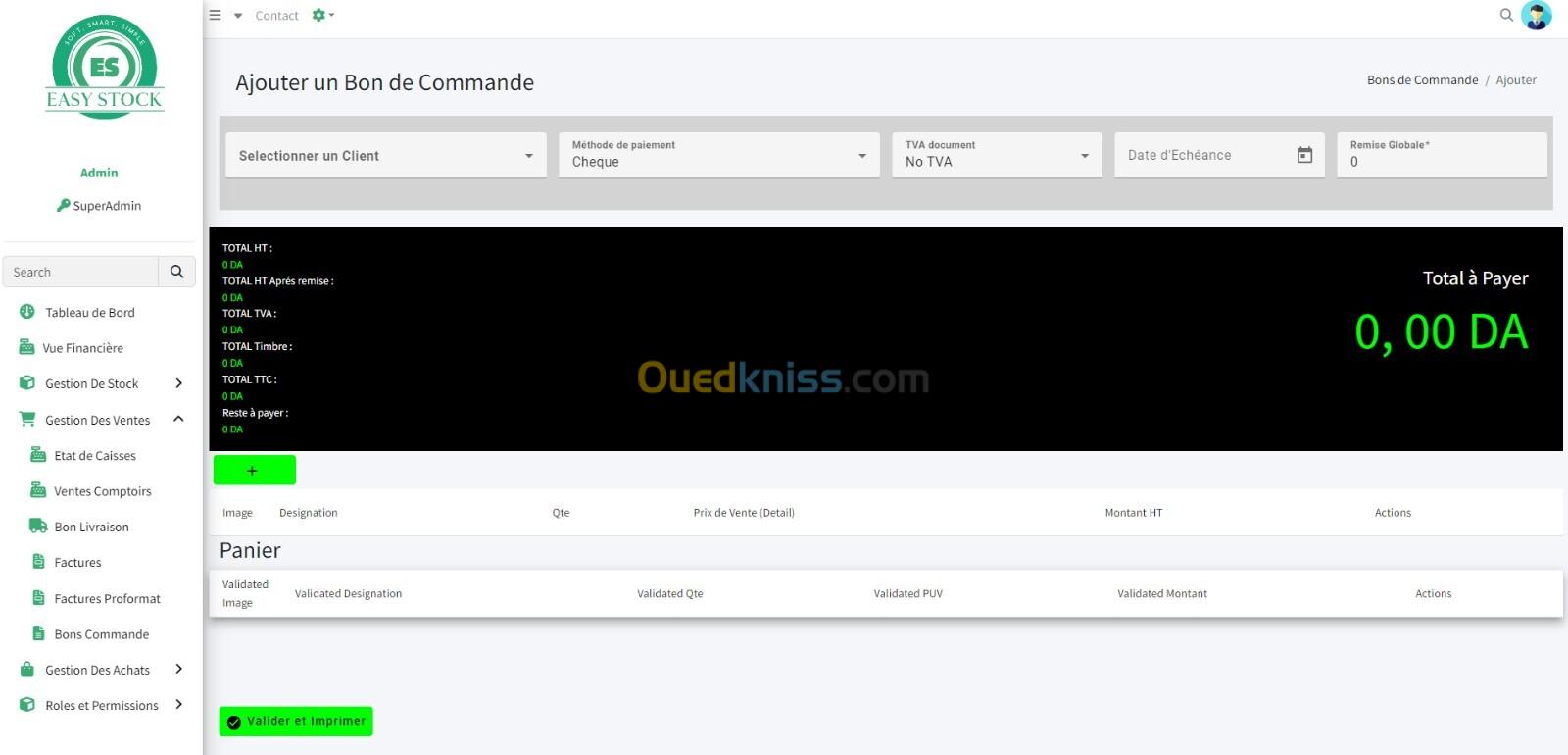Click the sidebar search button

pyautogui.click(x=176, y=272)
